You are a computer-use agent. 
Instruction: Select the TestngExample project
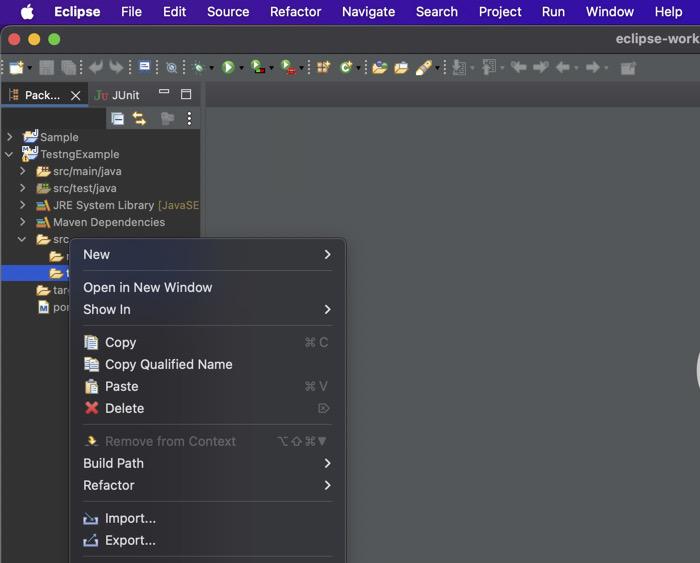pyautogui.click(x=79, y=154)
